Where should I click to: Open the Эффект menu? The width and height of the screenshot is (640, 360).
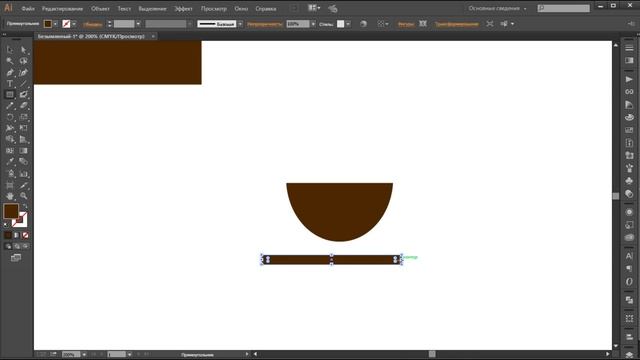pos(183,9)
